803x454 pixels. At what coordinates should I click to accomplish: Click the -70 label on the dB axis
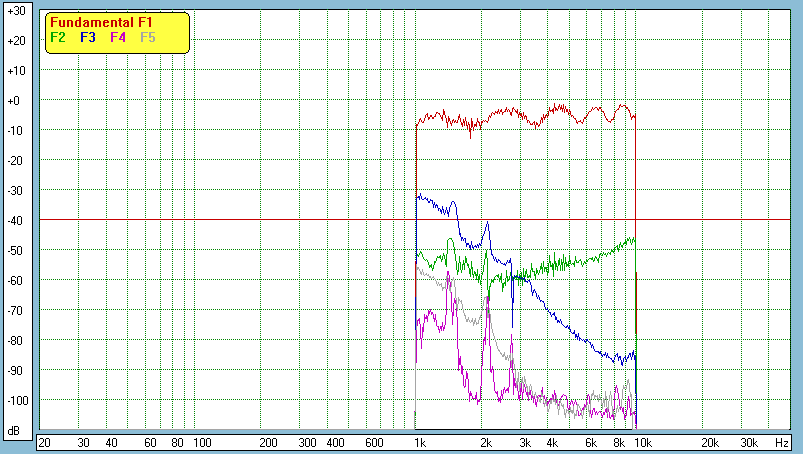pyautogui.click(x=15, y=310)
